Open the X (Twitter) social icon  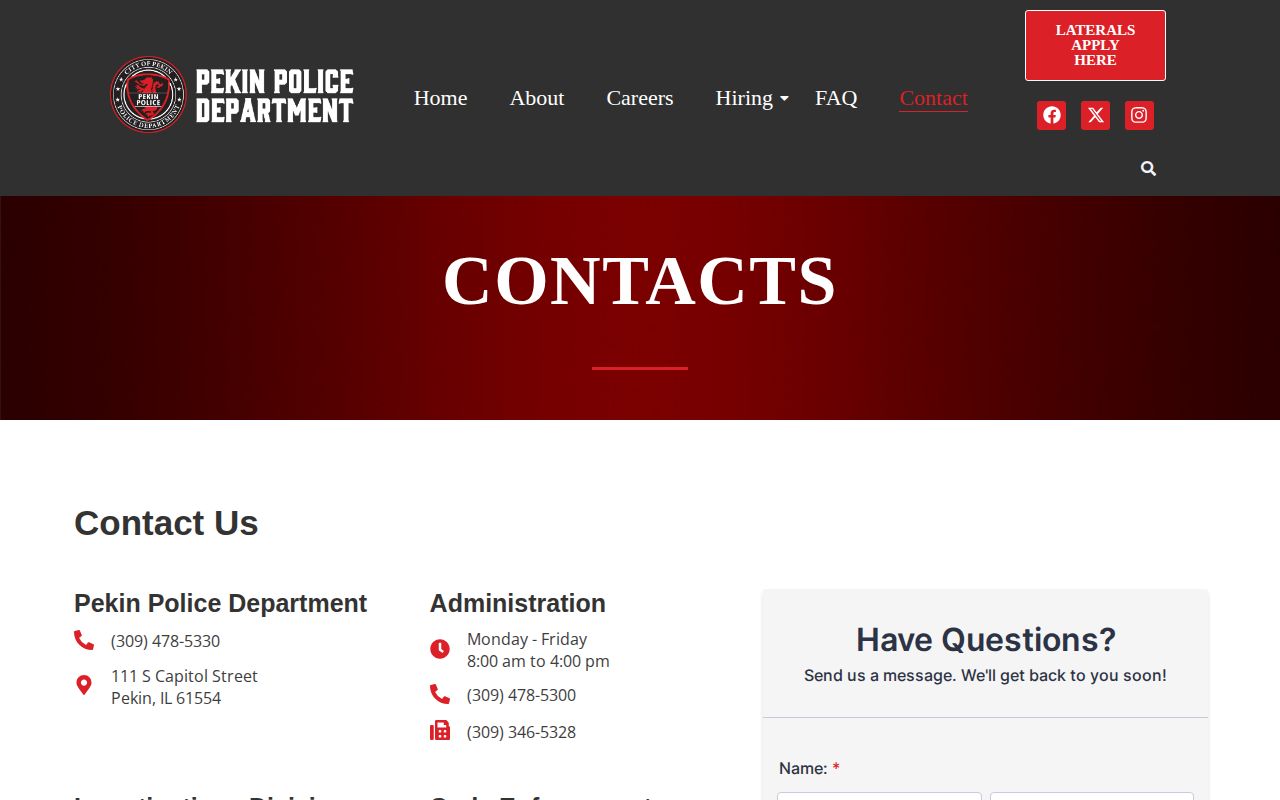tap(1095, 115)
